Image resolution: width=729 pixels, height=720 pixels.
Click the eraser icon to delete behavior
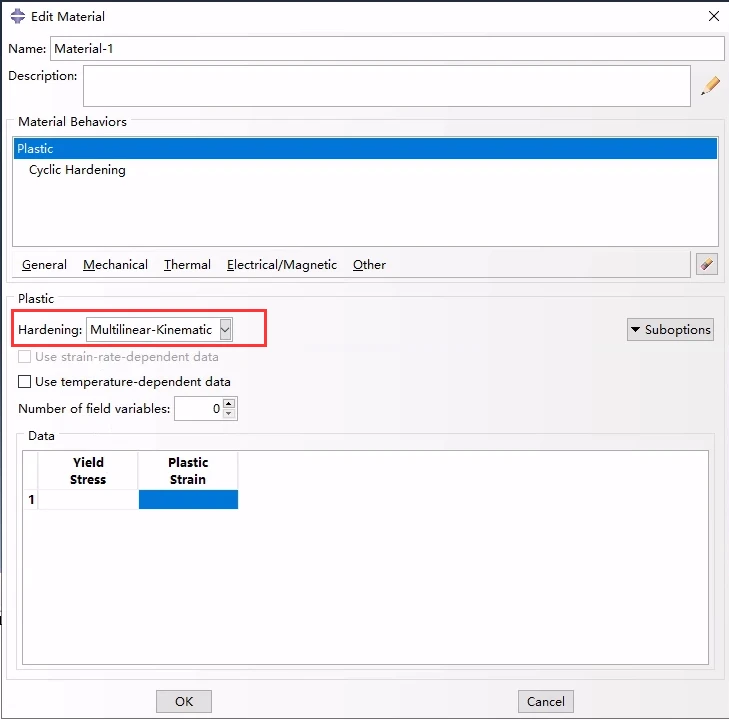tap(707, 264)
